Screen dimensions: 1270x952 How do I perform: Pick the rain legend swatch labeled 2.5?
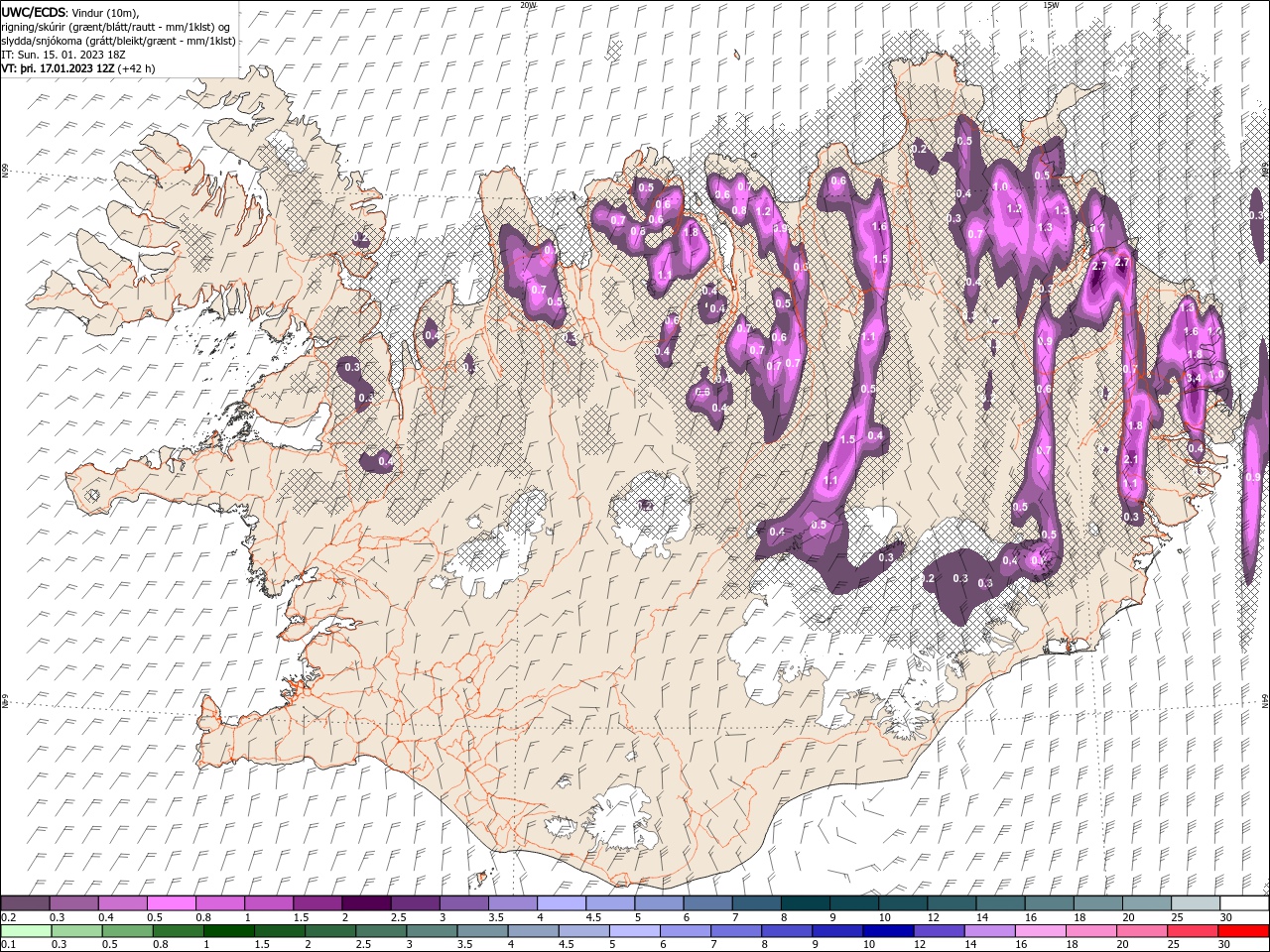(382, 930)
